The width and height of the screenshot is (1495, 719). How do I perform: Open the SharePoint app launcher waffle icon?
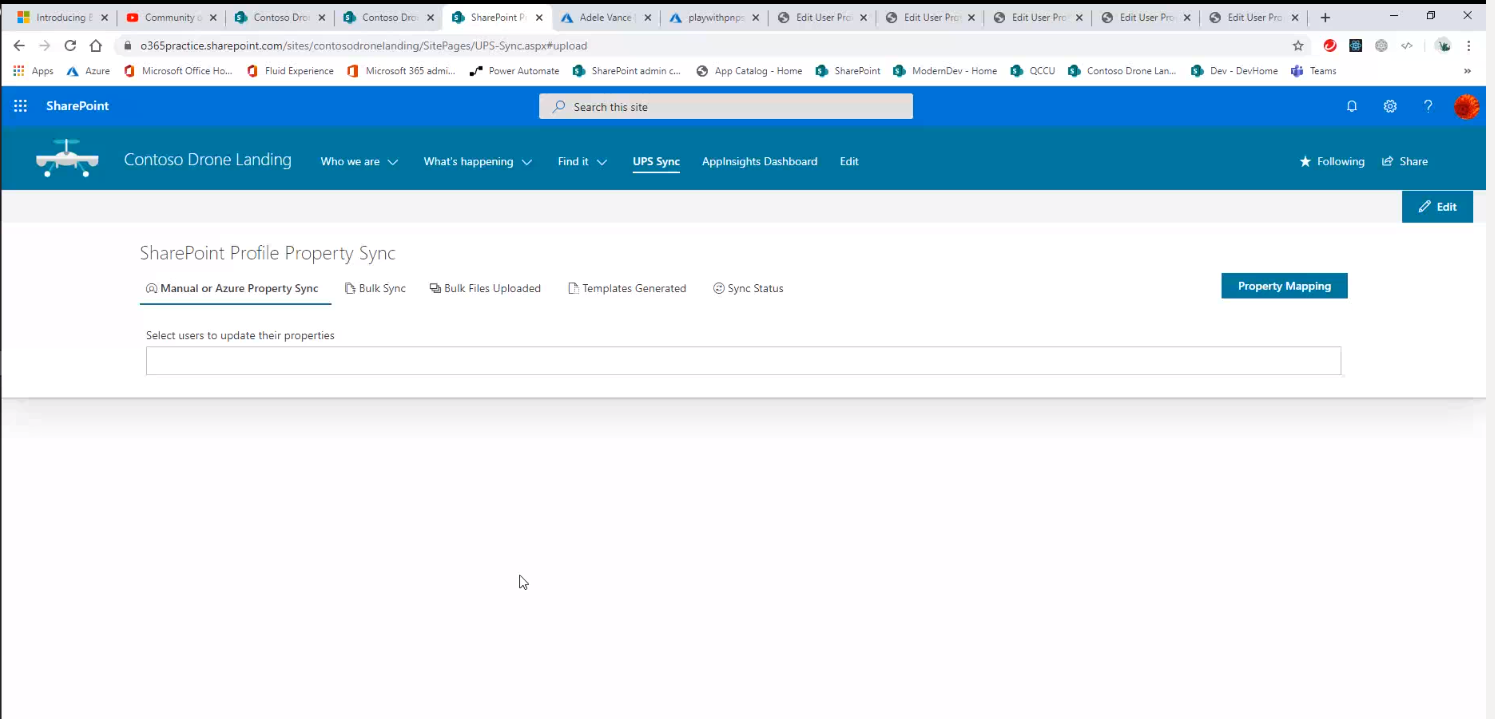[20, 106]
